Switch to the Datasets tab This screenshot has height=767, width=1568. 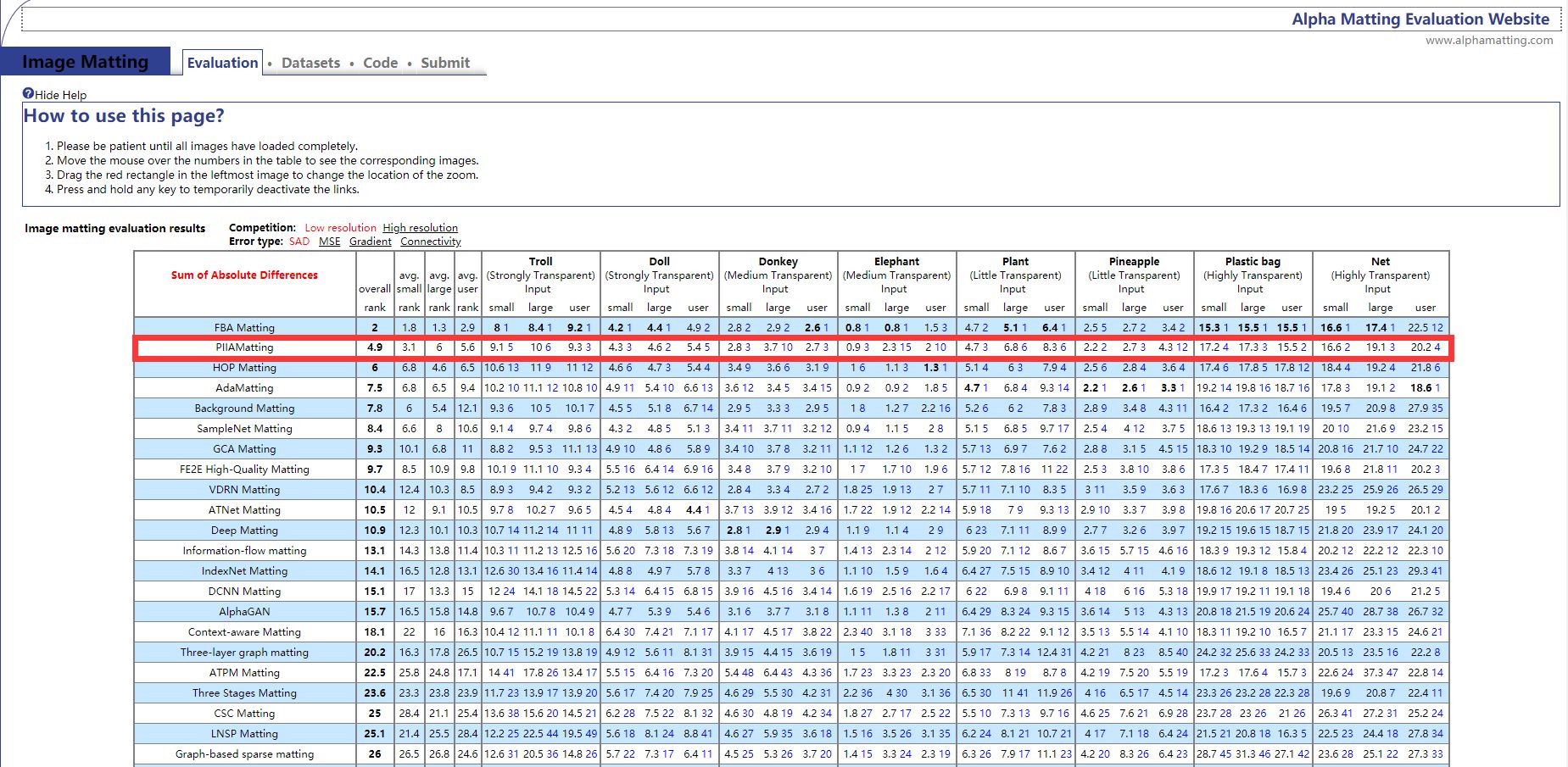310,63
